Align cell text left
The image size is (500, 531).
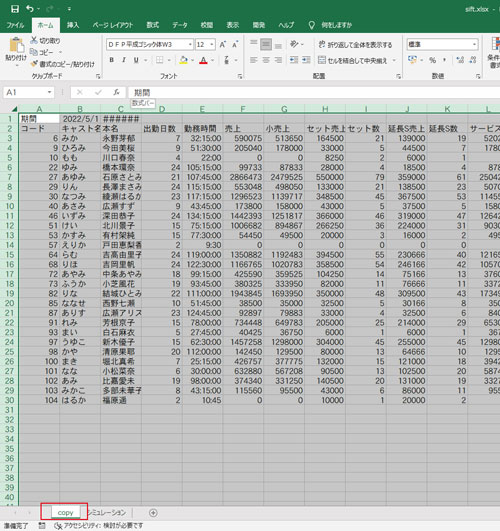coord(254,60)
